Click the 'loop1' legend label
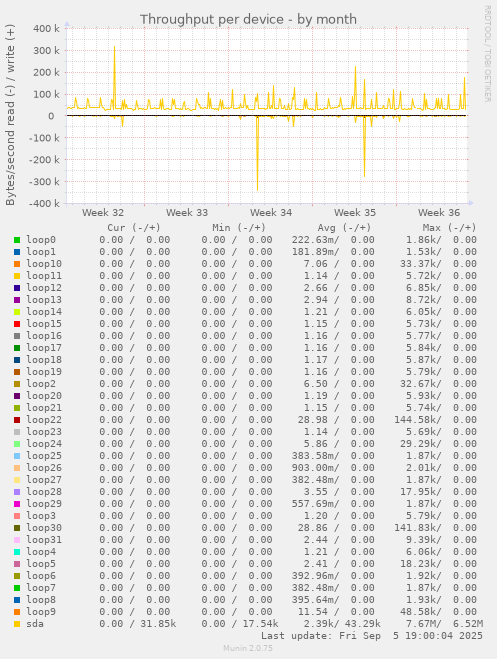 (41, 252)
